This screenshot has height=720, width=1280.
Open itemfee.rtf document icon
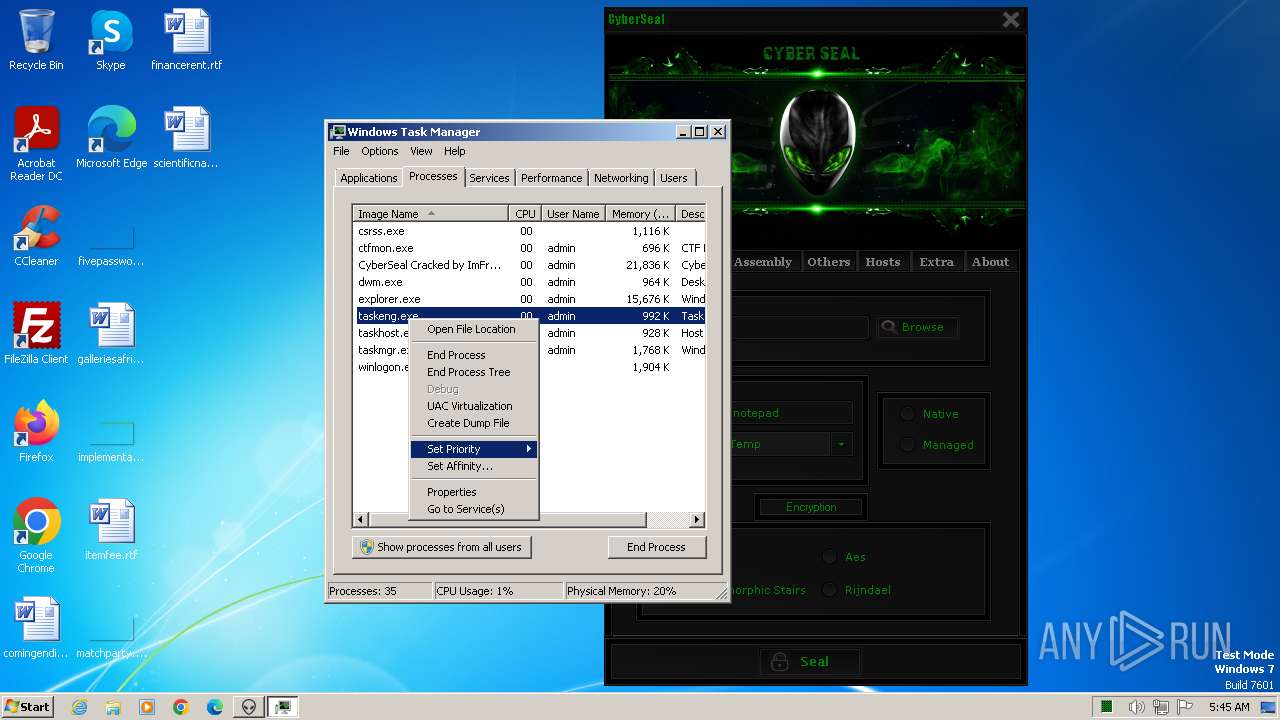pyautogui.click(x=111, y=530)
